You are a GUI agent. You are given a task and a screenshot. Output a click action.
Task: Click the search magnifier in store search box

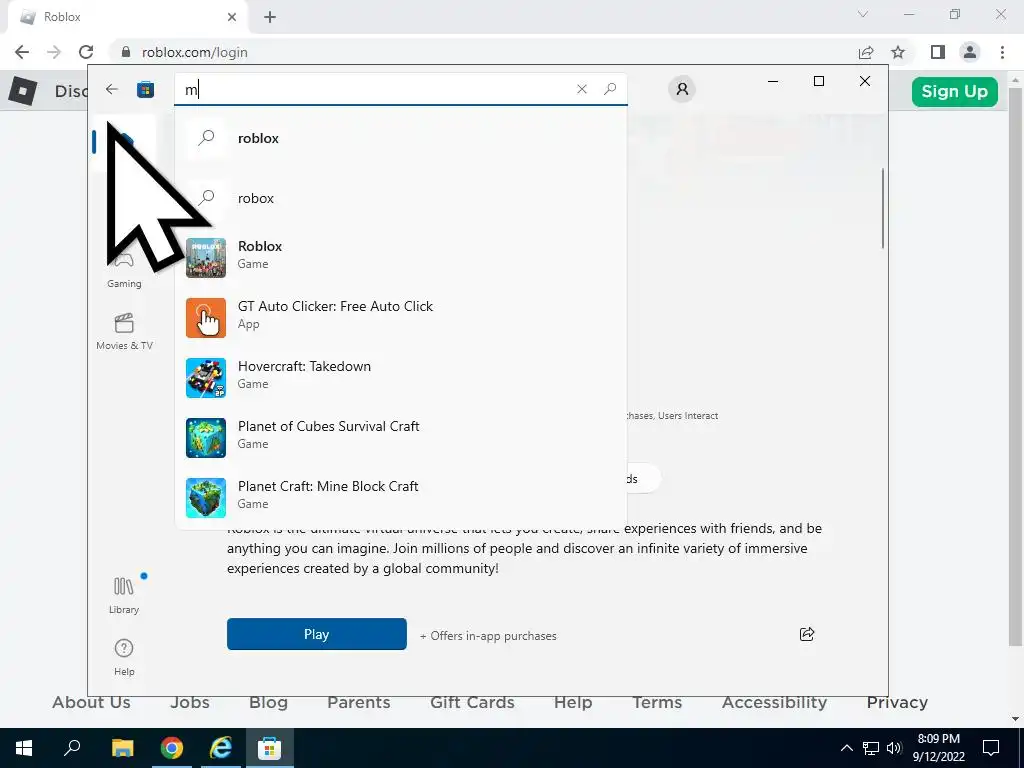[x=610, y=89]
